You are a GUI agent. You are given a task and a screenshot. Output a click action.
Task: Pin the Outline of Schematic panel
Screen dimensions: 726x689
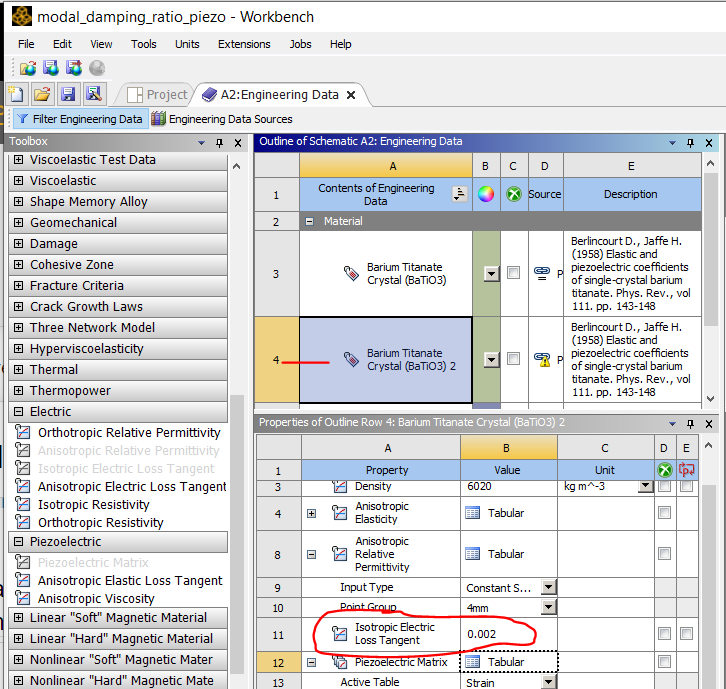690,143
